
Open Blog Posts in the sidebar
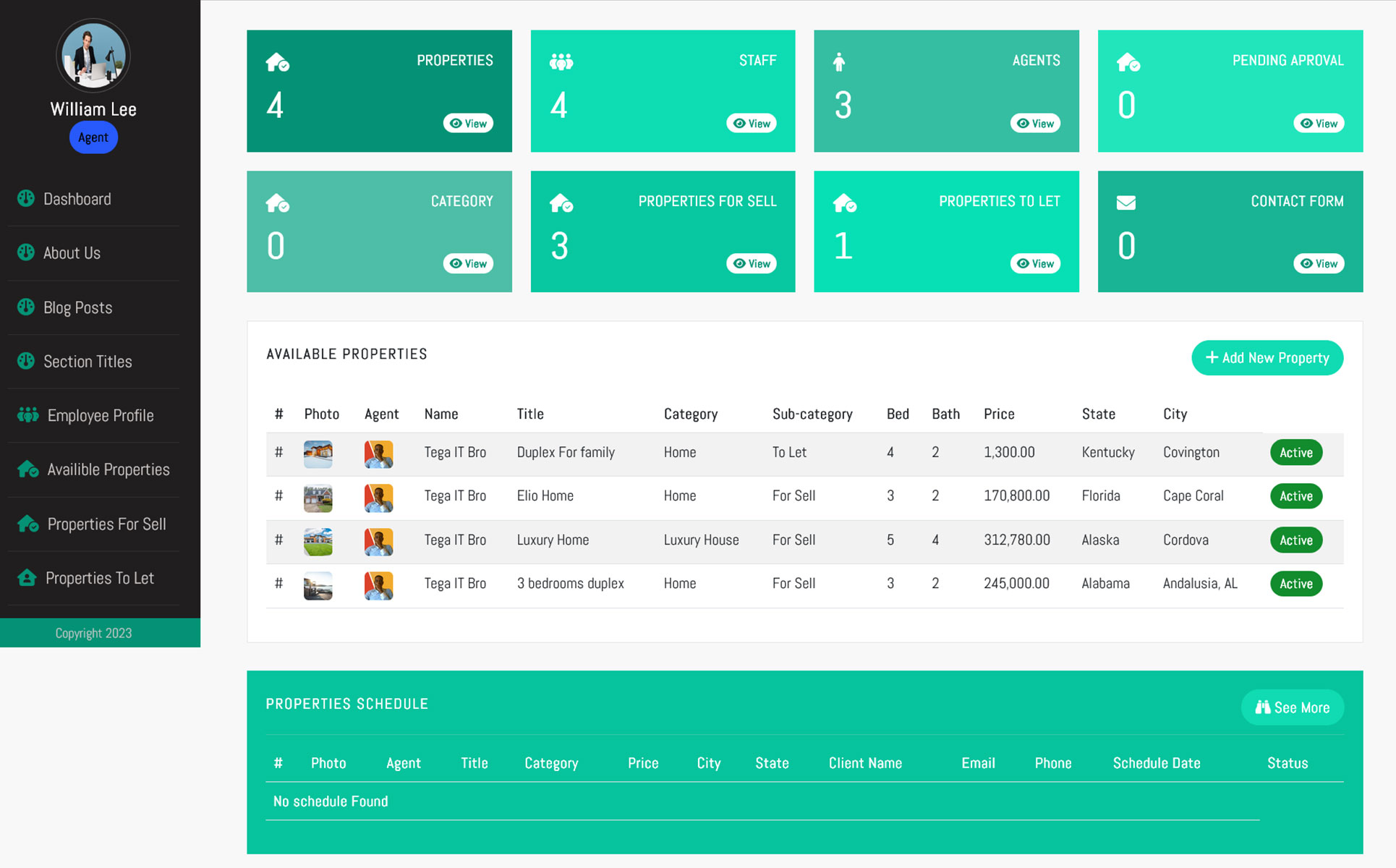pos(77,307)
